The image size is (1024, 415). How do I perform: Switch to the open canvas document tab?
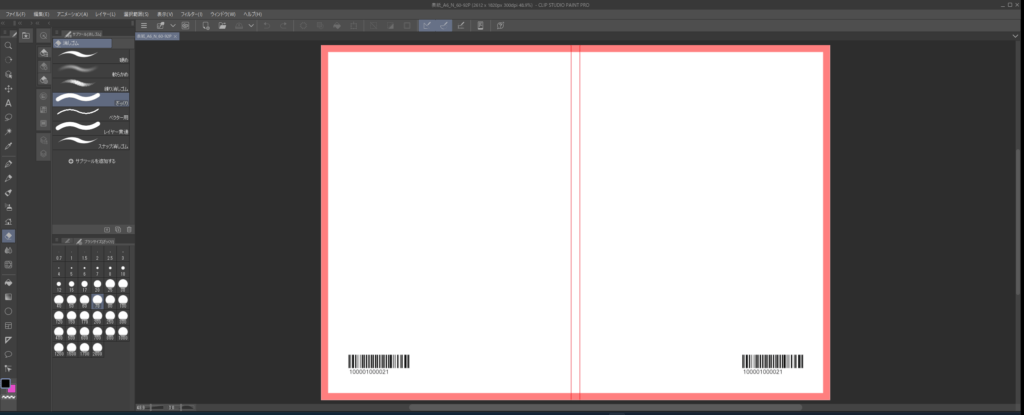[x=155, y=37]
